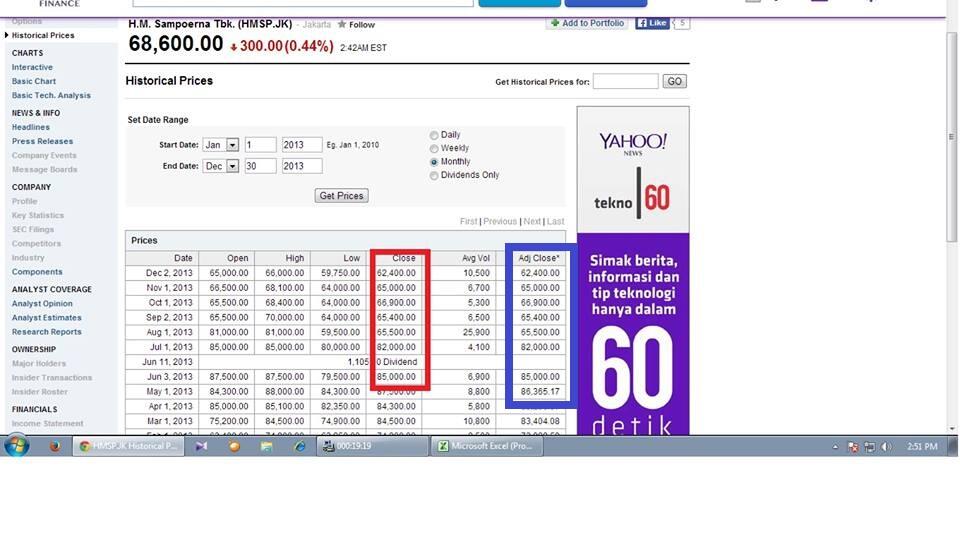
Task: Open Headlines in sidebar
Action: tap(31, 127)
